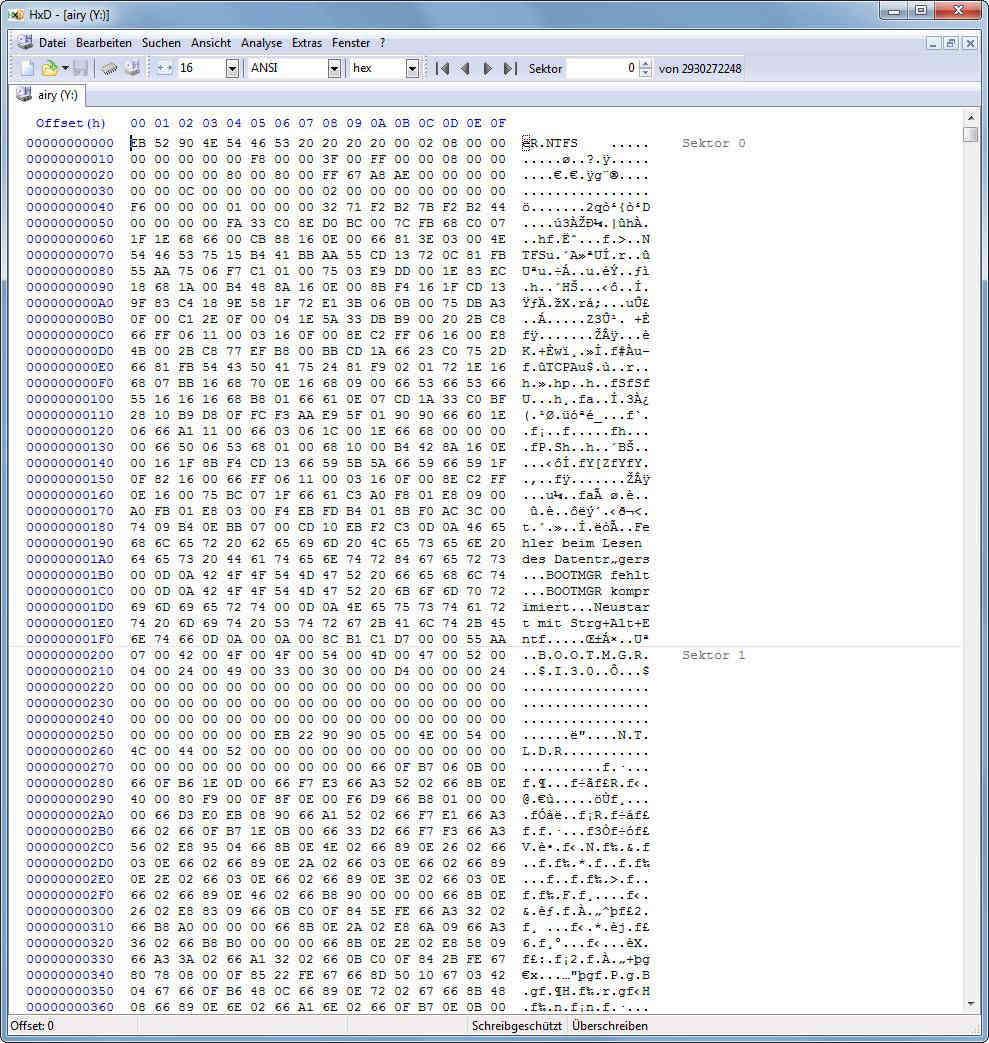Click decoded text 't mit Strg+Alt+E'

click(x=586, y=623)
